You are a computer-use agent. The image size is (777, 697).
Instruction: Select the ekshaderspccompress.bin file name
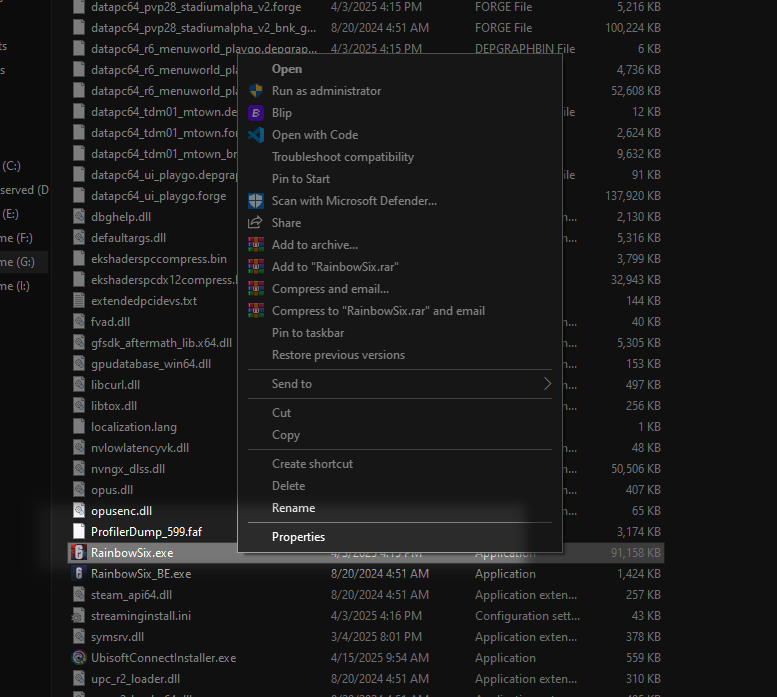pos(159,259)
